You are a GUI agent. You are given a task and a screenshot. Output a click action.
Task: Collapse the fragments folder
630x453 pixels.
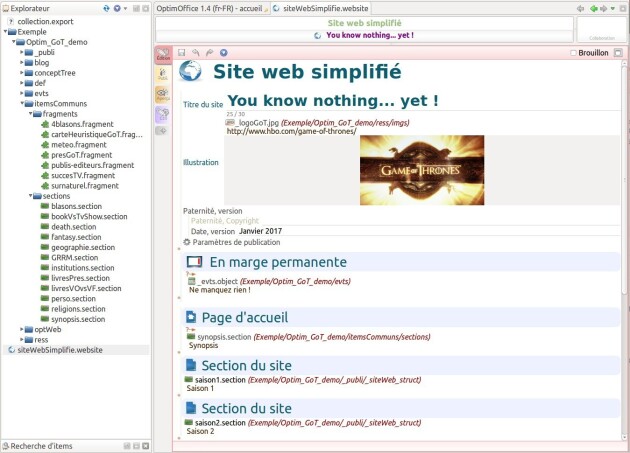point(31,114)
